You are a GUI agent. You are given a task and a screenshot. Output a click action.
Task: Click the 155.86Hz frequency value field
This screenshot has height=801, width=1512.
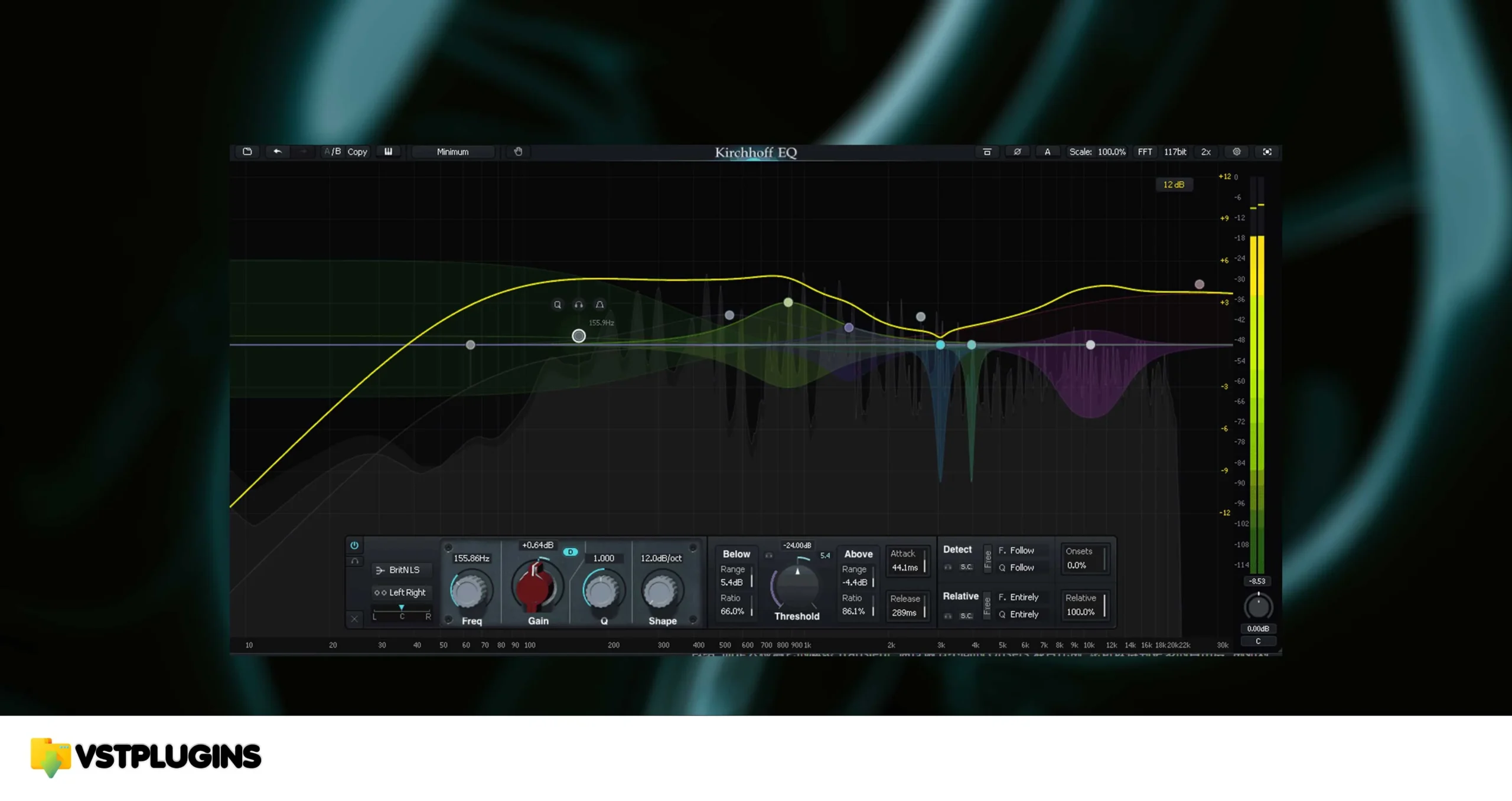point(471,558)
